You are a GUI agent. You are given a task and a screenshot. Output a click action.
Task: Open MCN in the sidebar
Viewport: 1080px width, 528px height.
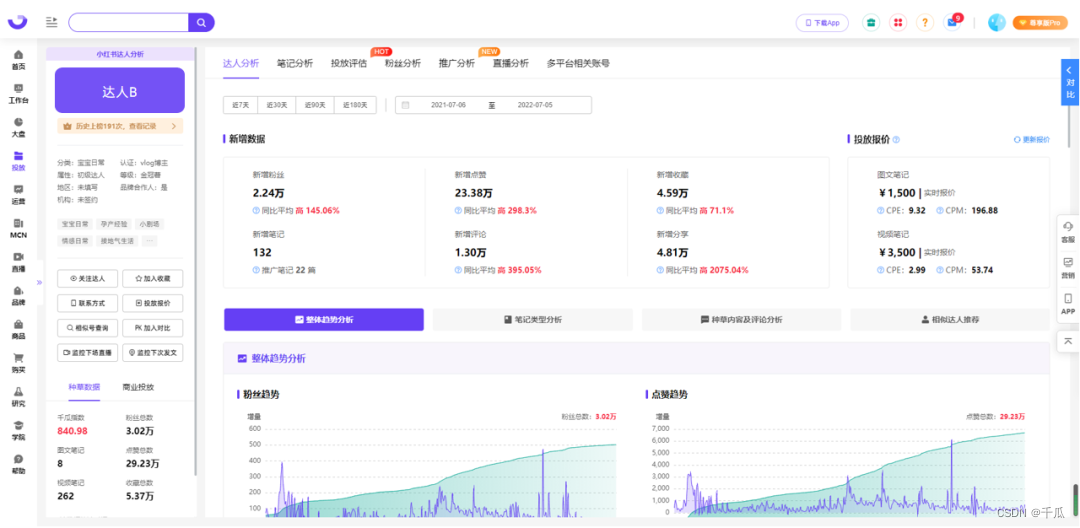(19, 229)
